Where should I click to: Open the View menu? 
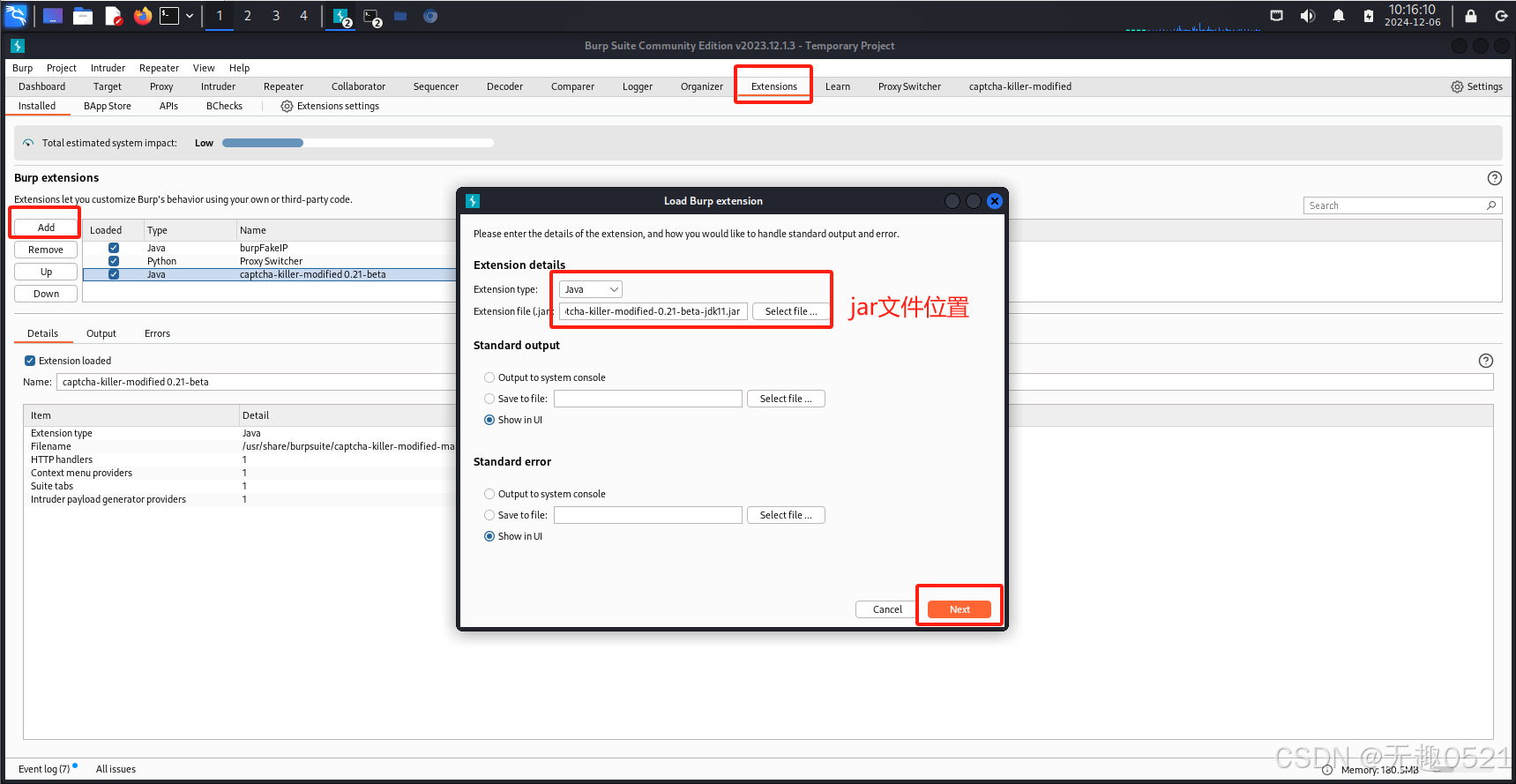click(204, 68)
